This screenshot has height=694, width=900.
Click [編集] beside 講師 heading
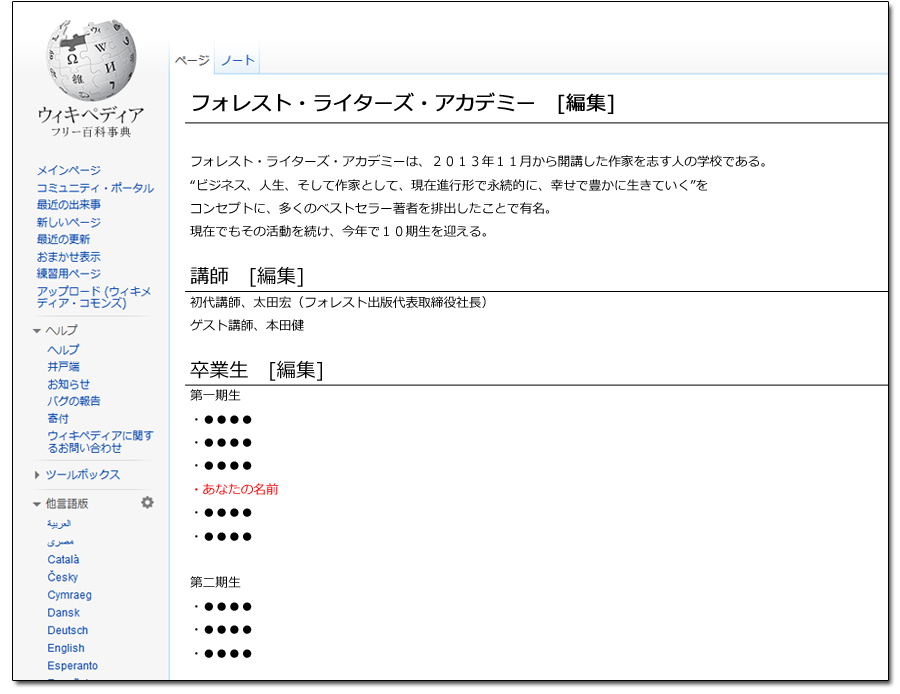276,276
